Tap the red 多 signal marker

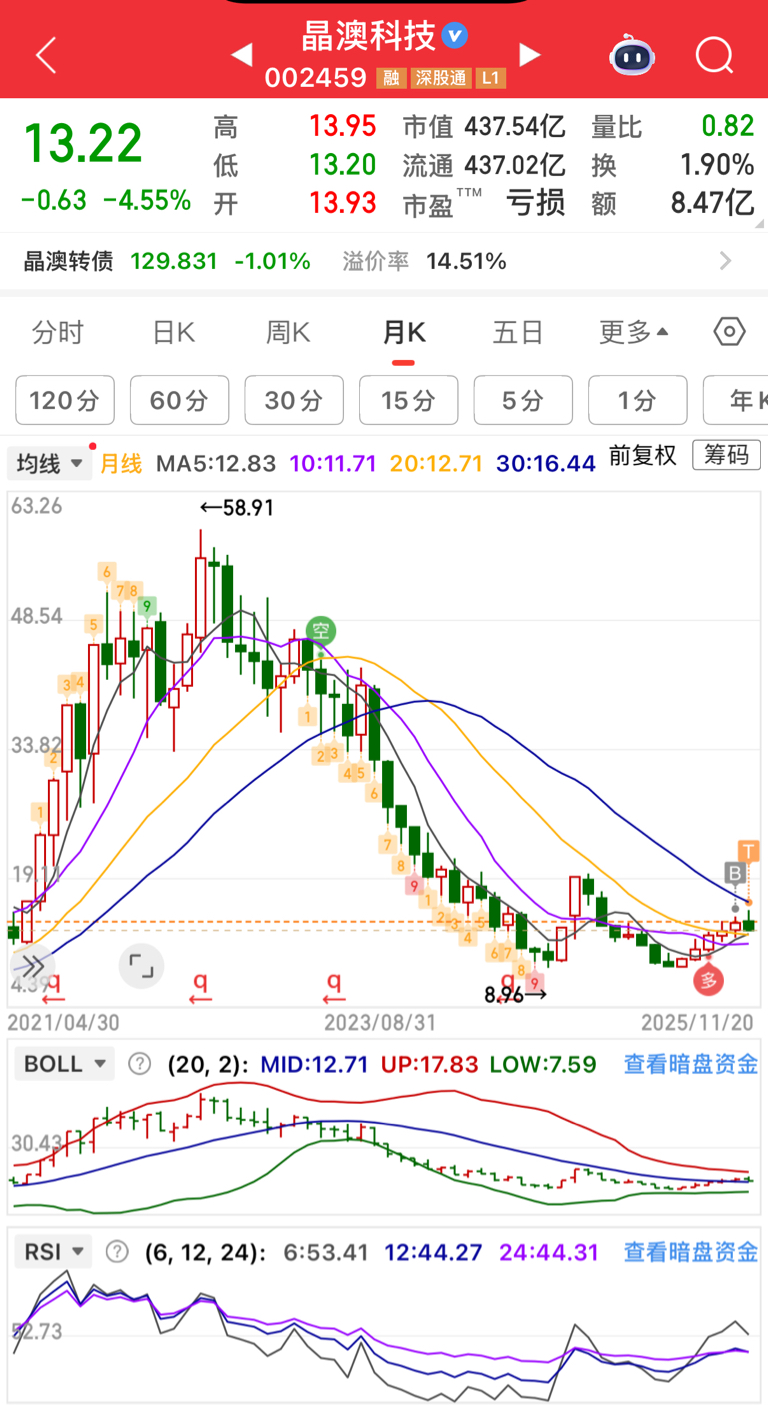(708, 980)
